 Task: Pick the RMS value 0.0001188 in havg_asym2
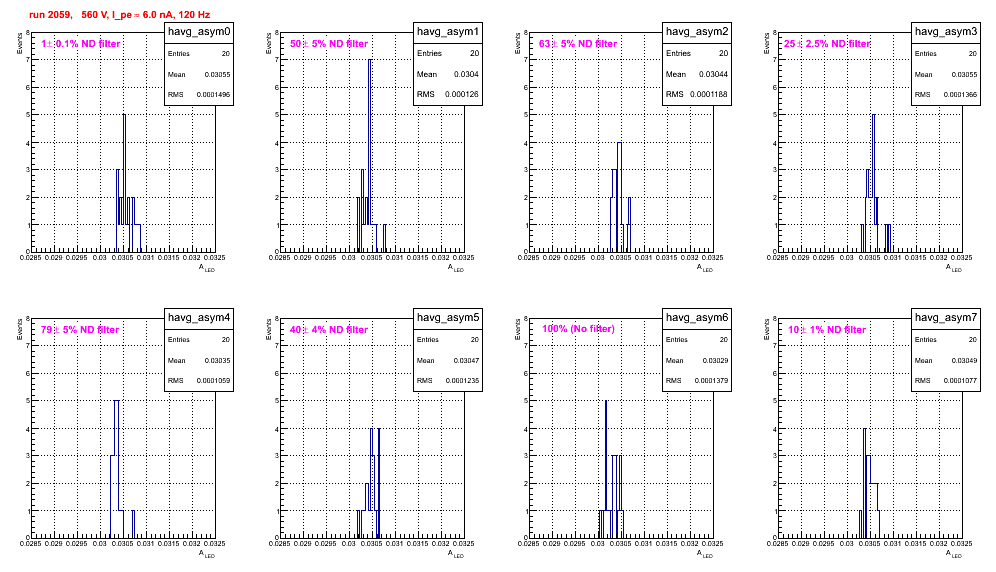pos(709,95)
